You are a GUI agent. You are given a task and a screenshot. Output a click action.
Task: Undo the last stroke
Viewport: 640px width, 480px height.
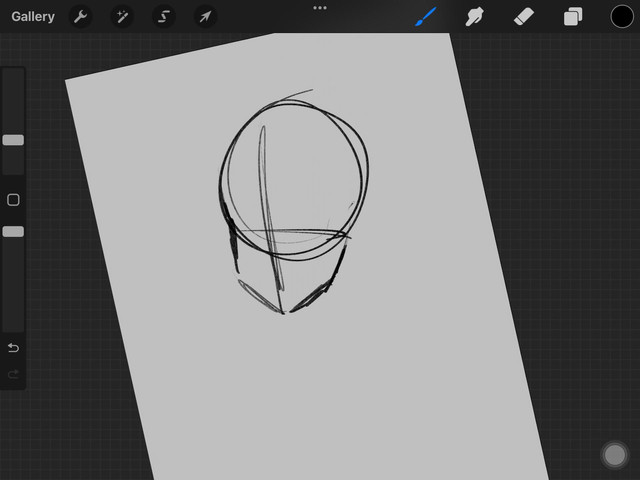(x=13, y=348)
